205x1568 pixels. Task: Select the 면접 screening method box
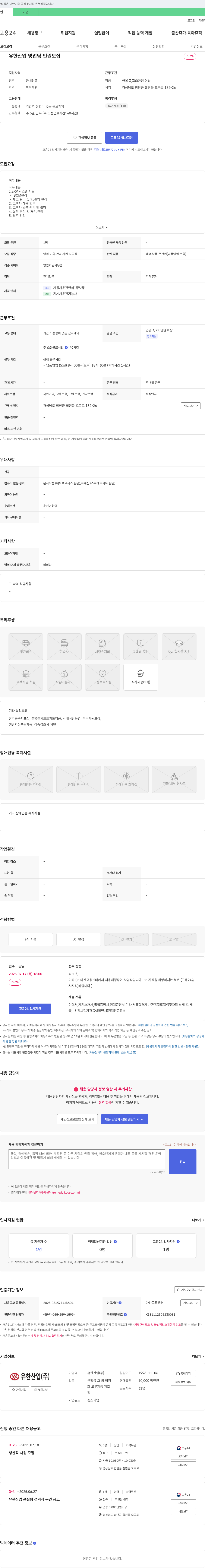click(x=78, y=939)
